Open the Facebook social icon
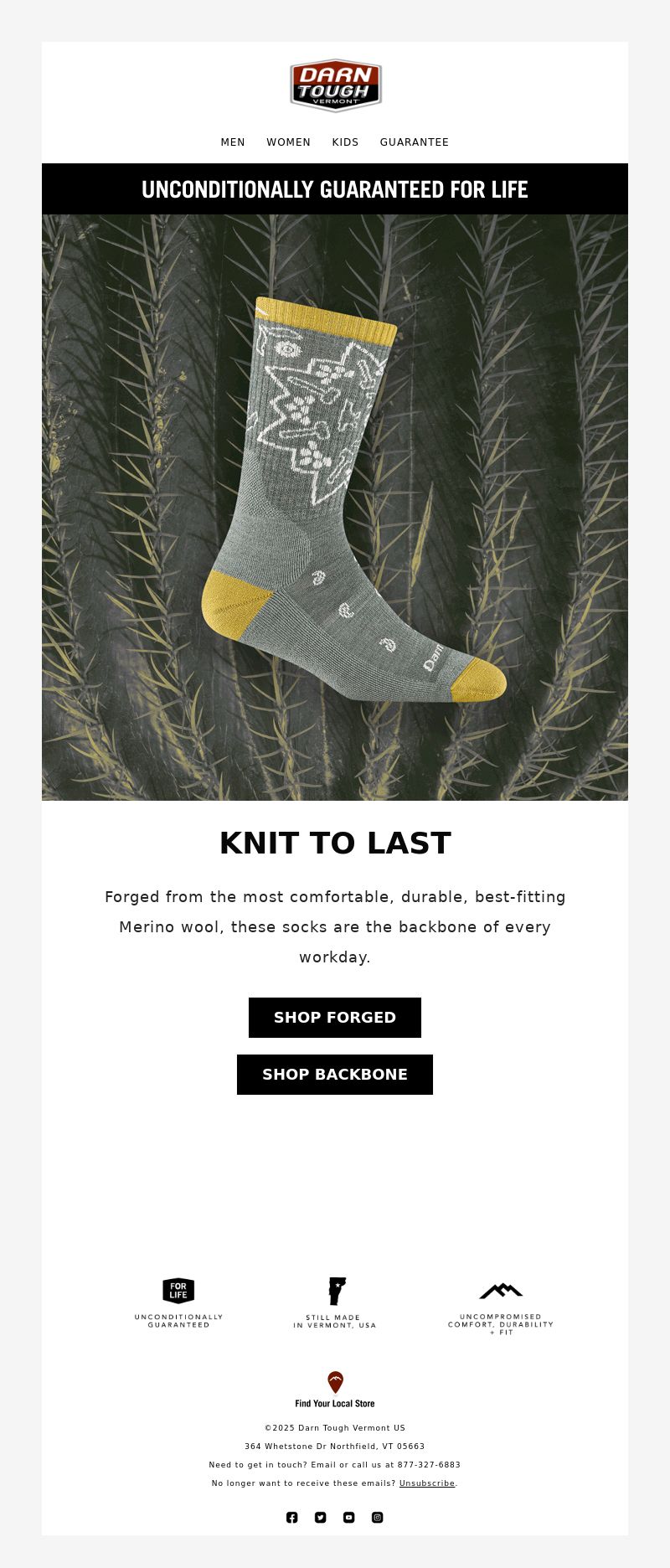This screenshot has width=670, height=1568. click(292, 1517)
